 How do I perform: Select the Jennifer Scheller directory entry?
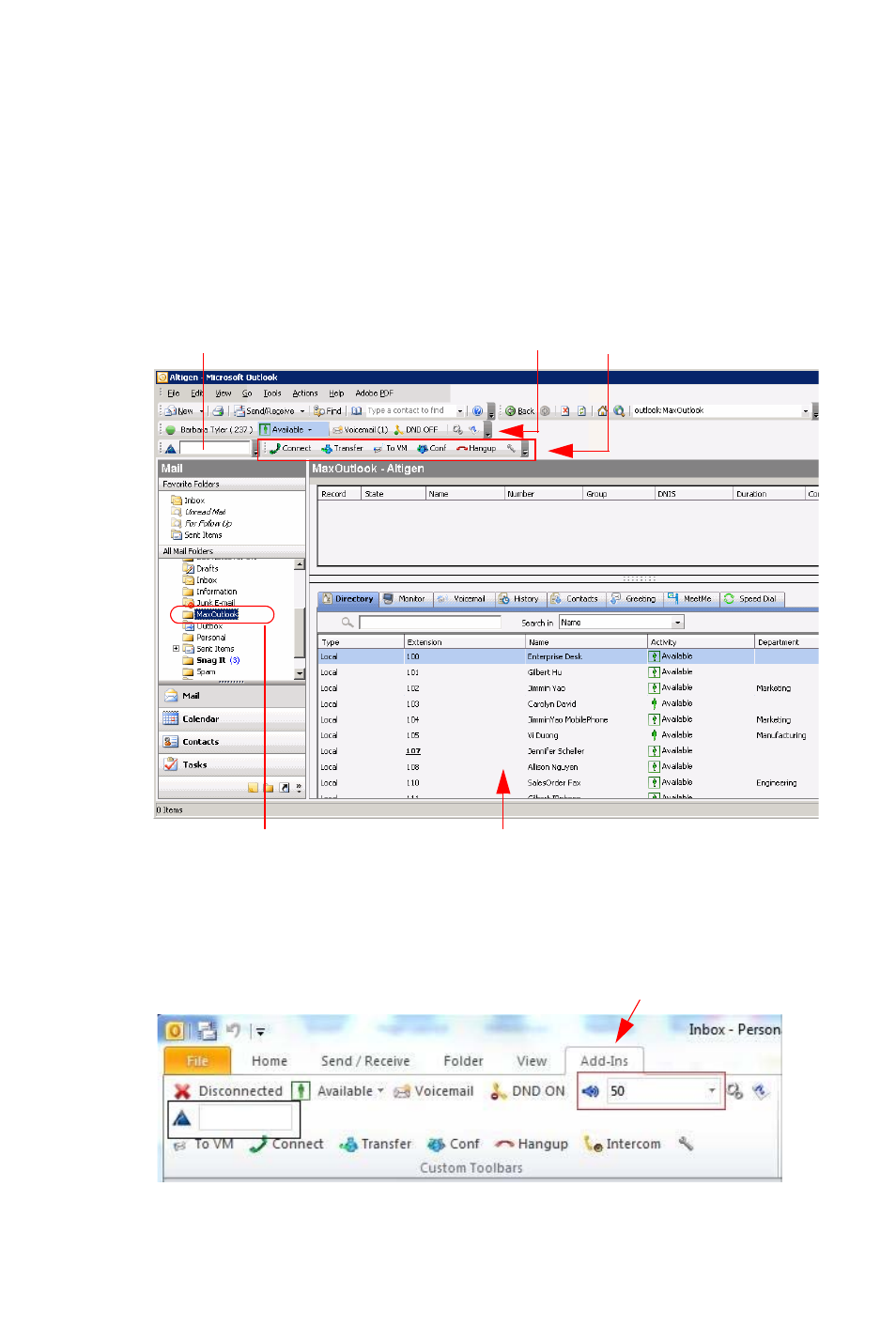[556, 751]
